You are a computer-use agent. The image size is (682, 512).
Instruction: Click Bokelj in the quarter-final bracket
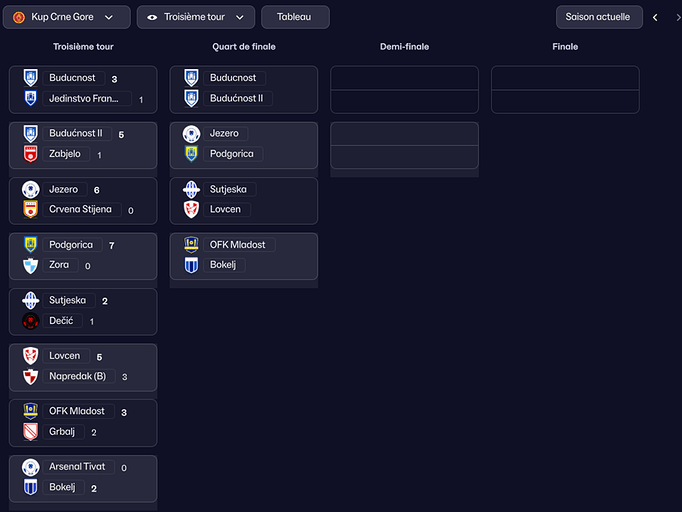[223, 265]
